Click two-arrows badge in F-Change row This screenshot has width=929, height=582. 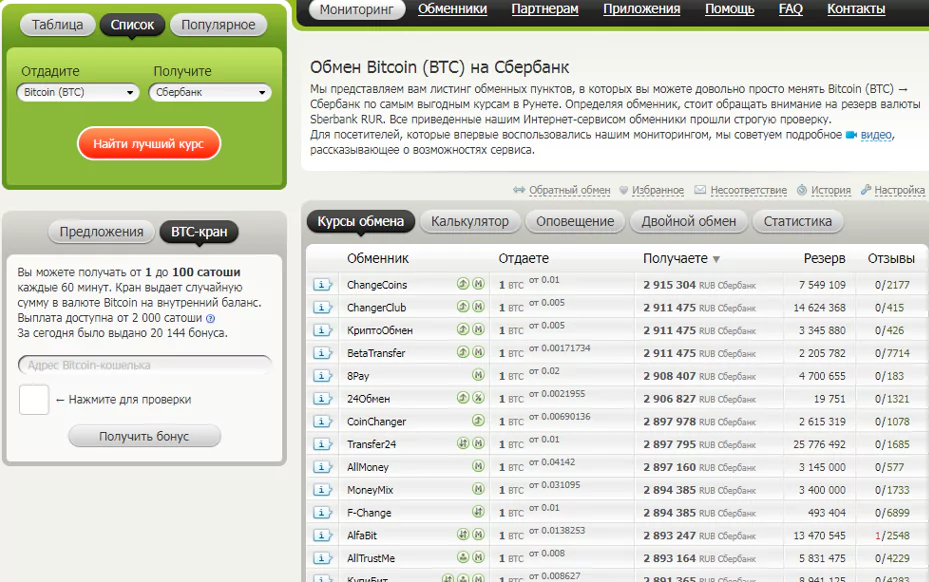[478, 511]
